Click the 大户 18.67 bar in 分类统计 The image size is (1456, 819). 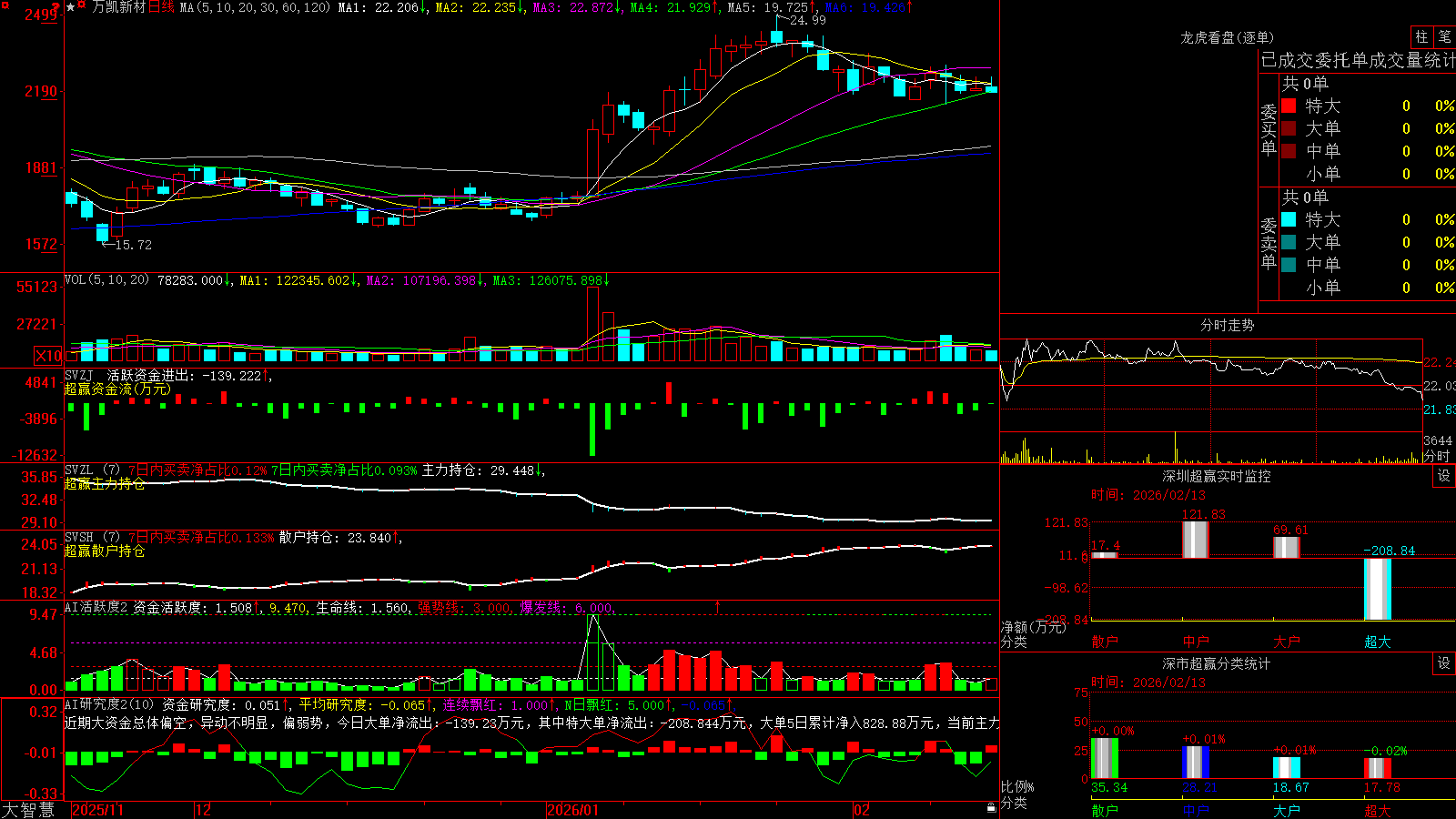coord(1287,768)
